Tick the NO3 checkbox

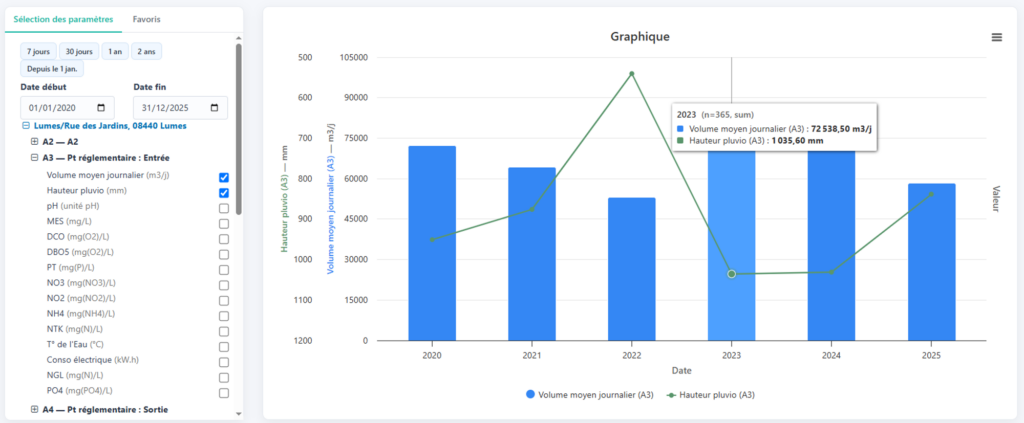point(224,285)
